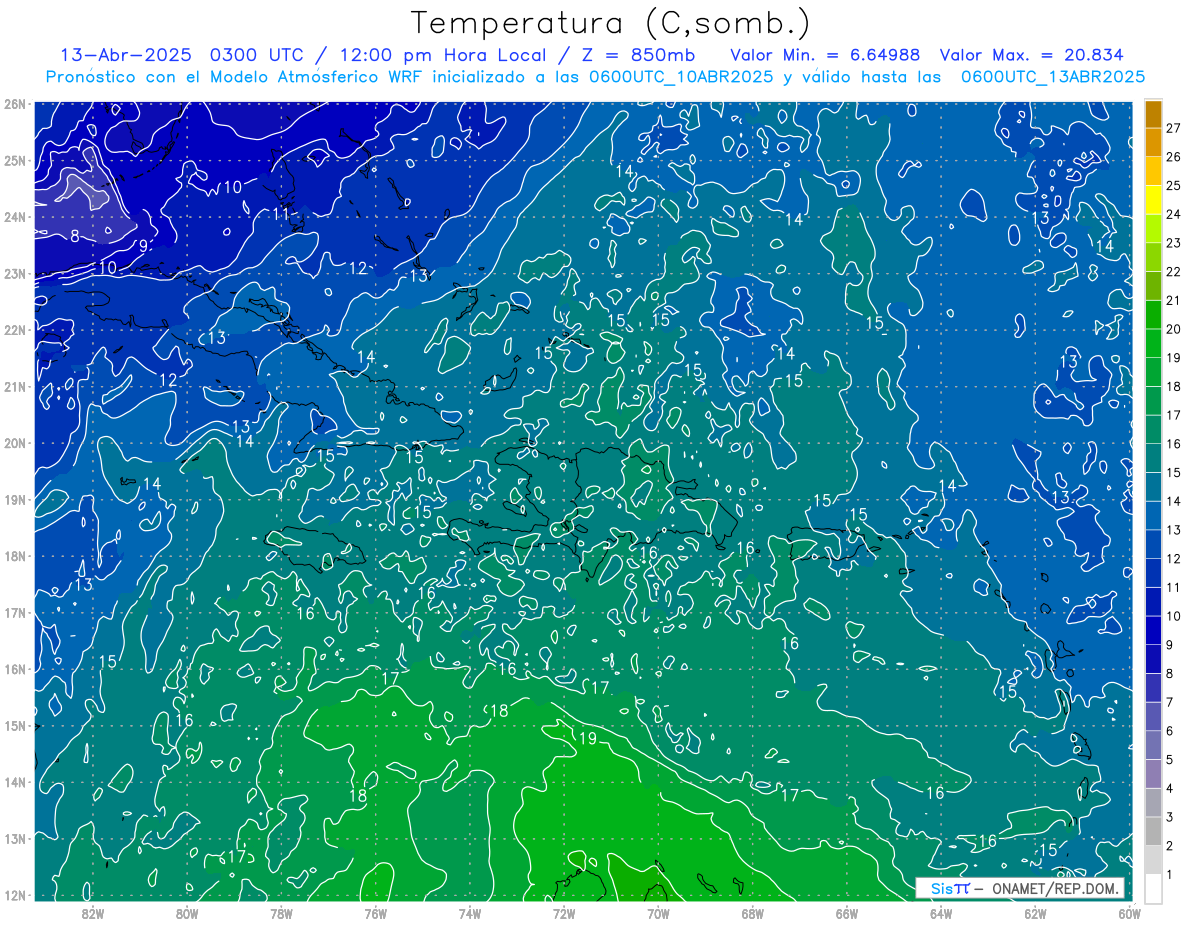Click the "26N" latitude axis label
This screenshot has width=1200, height=927.
click(x=15, y=104)
